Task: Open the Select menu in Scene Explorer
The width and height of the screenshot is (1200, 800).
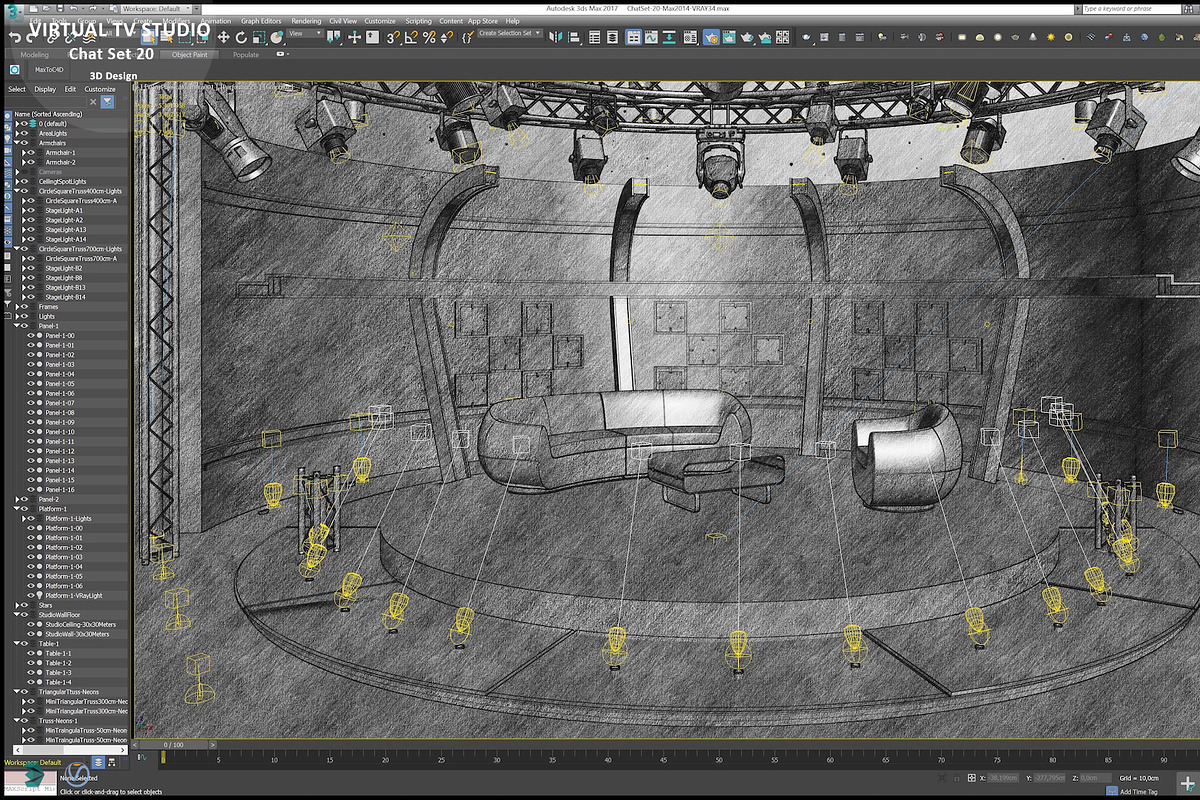Action: pyautogui.click(x=17, y=89)
